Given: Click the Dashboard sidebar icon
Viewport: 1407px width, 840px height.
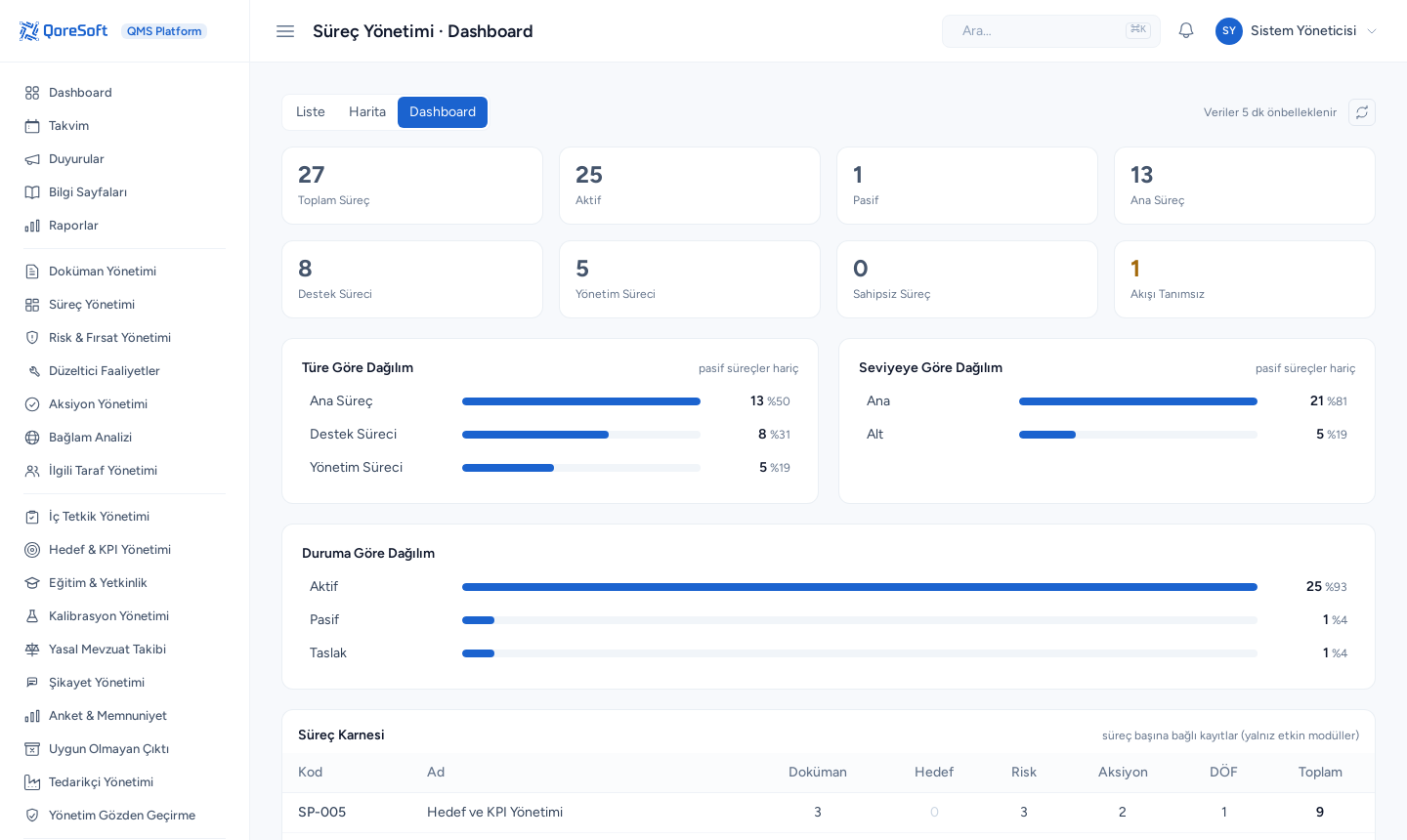Looking at the screenshot, I should click(32, 93).
